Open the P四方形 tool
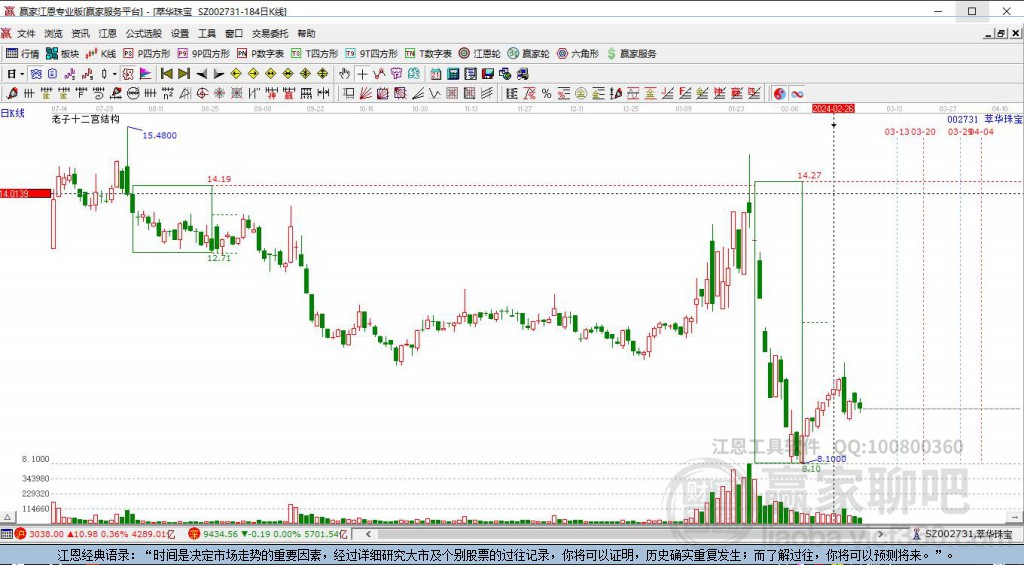The height and width of the screenshot is (565, 1024). pos(146,54)
